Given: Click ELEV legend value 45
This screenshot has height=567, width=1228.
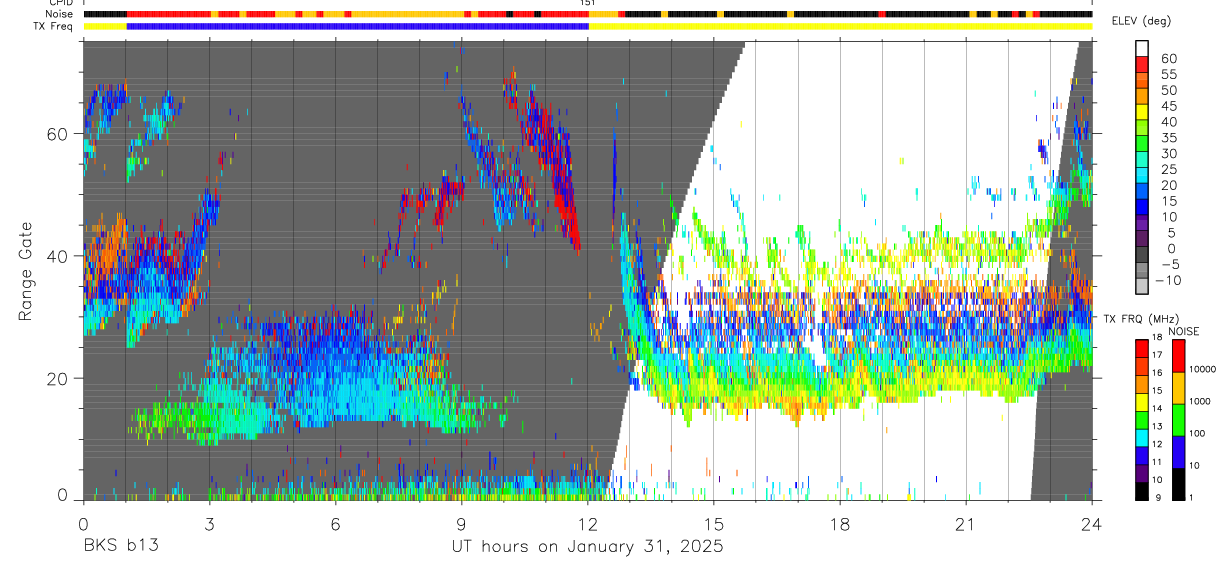Looking at the screenshot, I should 1168,106.
